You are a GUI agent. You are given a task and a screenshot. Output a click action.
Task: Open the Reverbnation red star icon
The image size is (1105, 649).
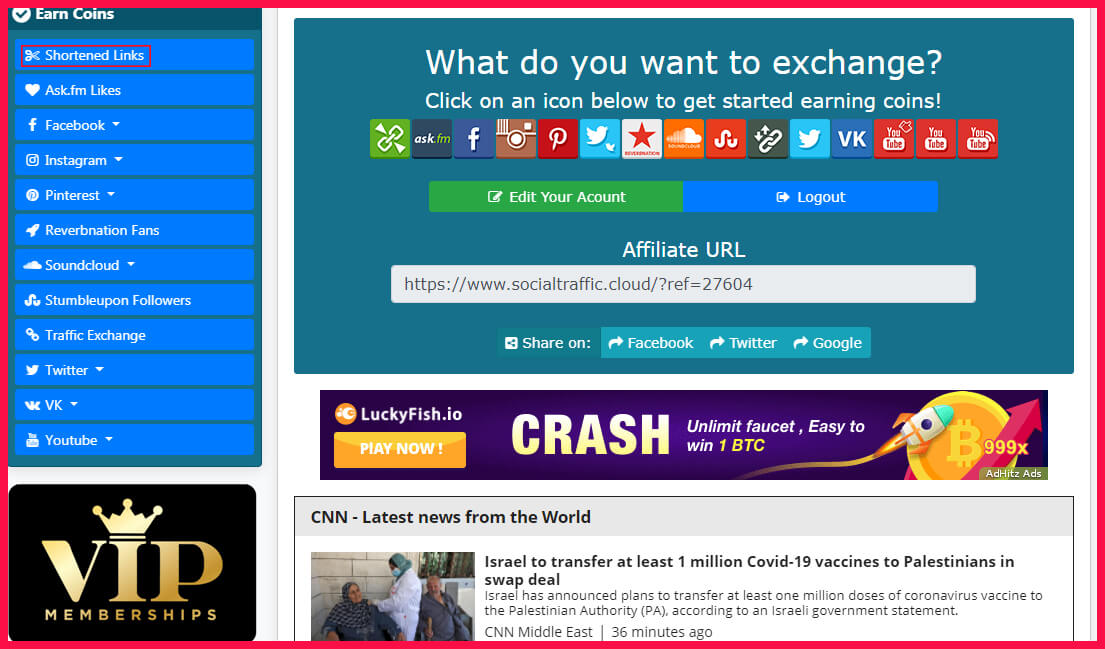(641, 139)
